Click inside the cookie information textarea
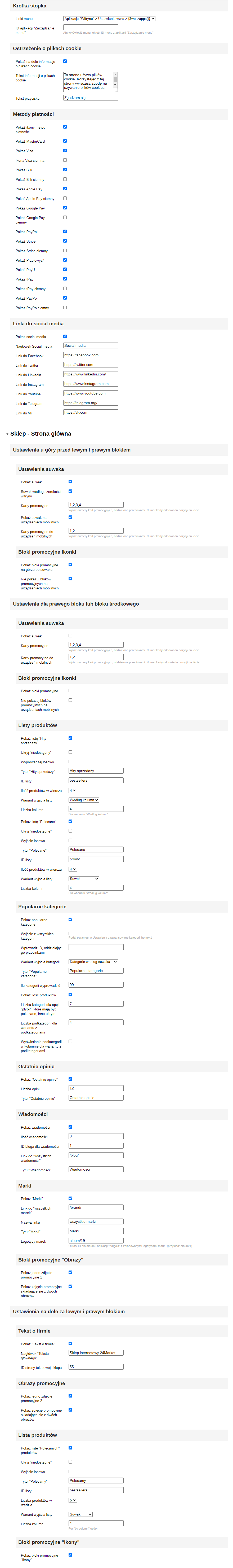Screen dimensions: 233x1568 click(x=88, y=81)
